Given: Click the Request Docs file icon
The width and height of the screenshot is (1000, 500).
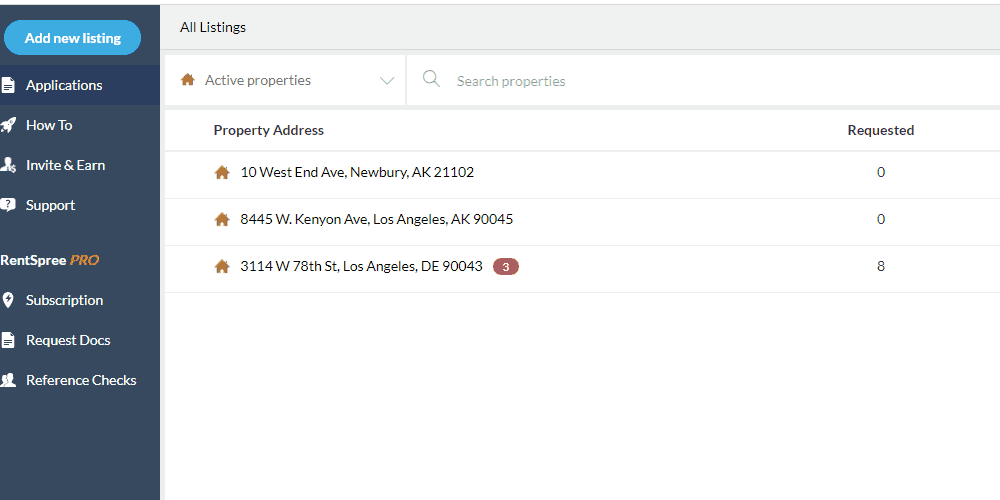Looking at the screenshot, I should click(x=8, y=341).
